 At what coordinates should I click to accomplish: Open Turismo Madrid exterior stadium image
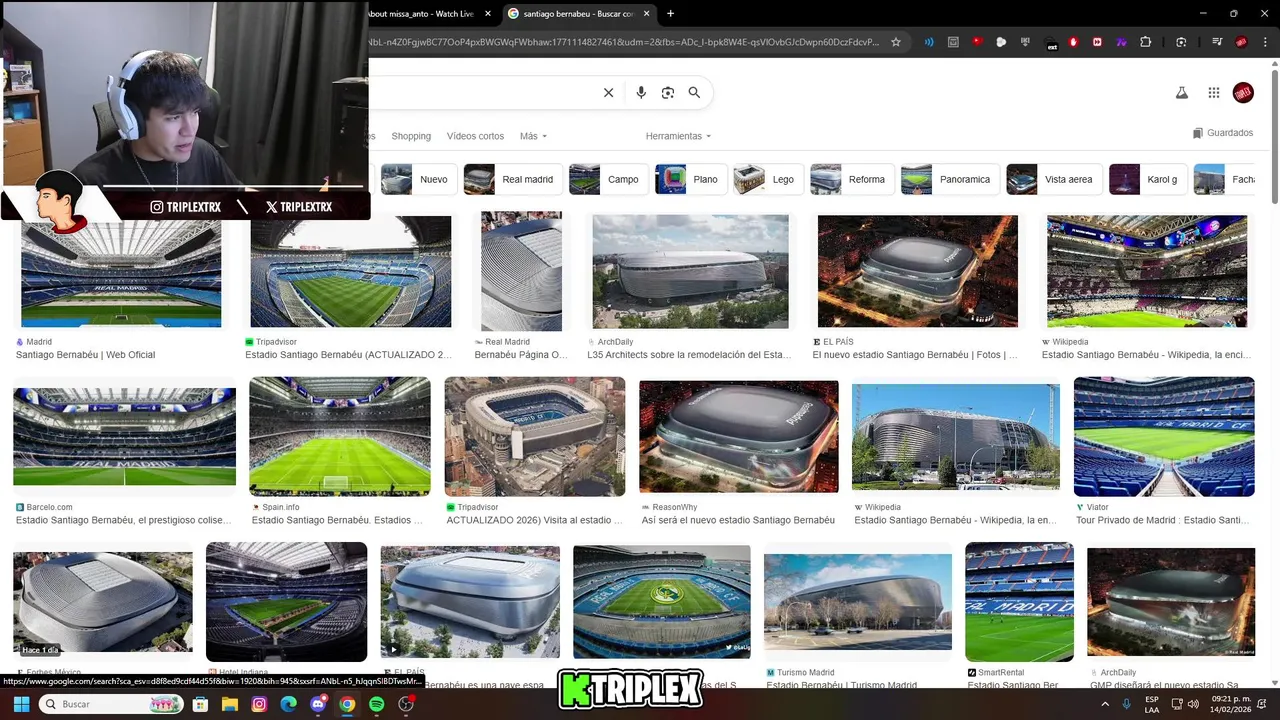[x=858, y=602]
